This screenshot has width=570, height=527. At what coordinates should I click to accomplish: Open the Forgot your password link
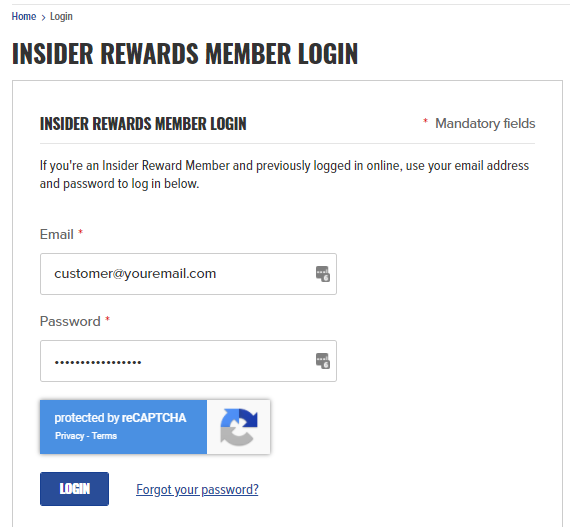coord(197,490)
